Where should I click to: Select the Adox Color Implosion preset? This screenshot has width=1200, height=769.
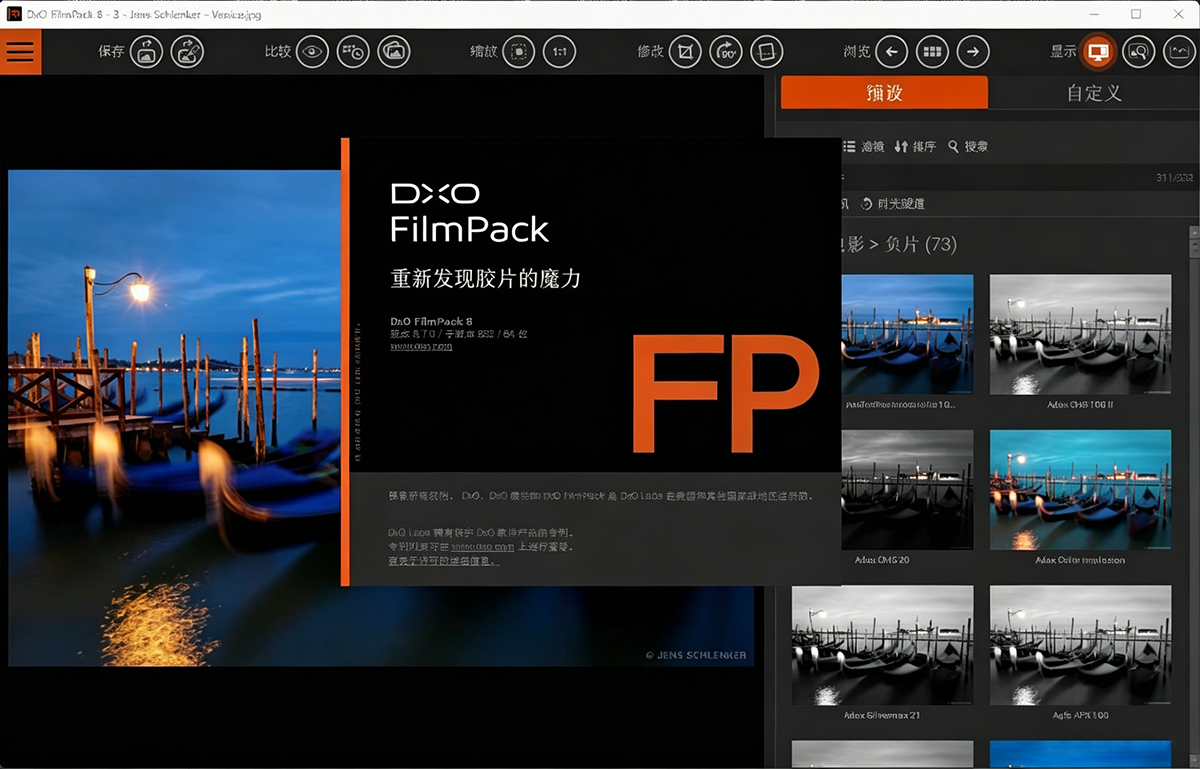pyautogui.click(x=1080, y=490)
